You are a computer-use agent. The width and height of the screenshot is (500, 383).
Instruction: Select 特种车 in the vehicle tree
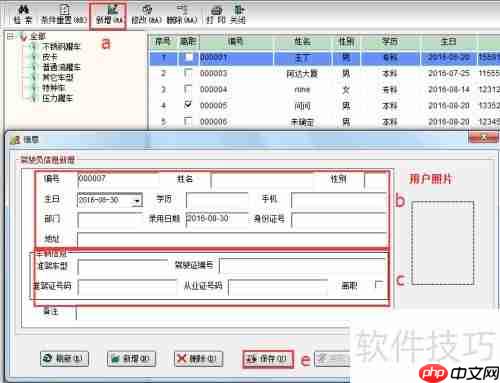click(54, 88)
